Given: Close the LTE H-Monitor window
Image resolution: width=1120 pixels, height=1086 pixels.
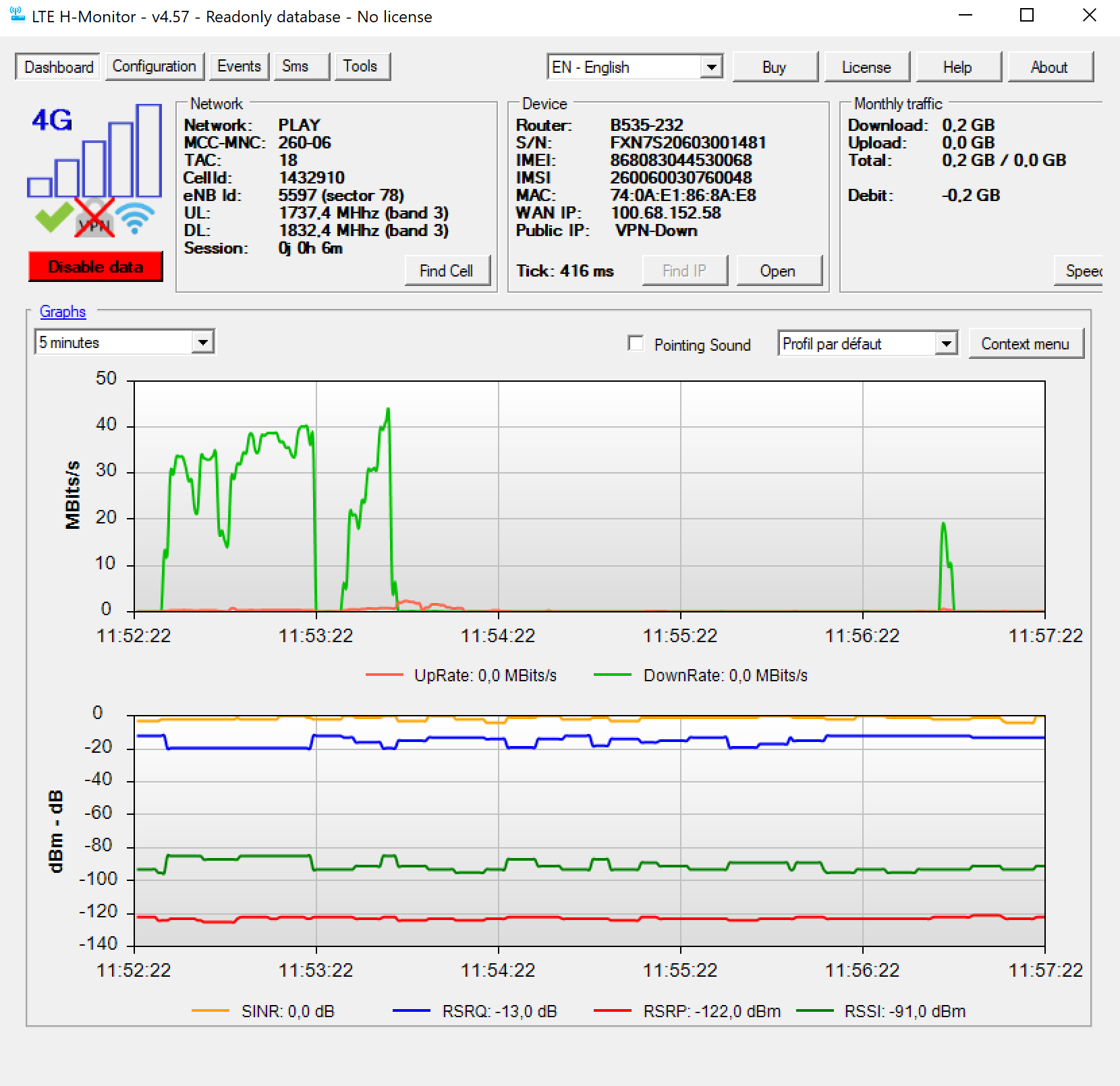Looking at the screenshot, I should [1089, 16].
